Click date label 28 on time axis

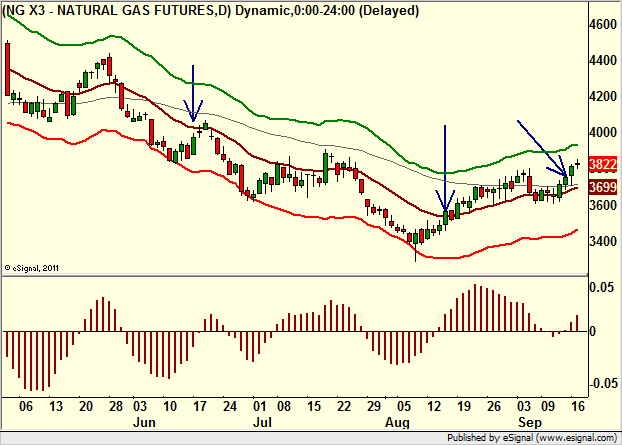(116, 406)
